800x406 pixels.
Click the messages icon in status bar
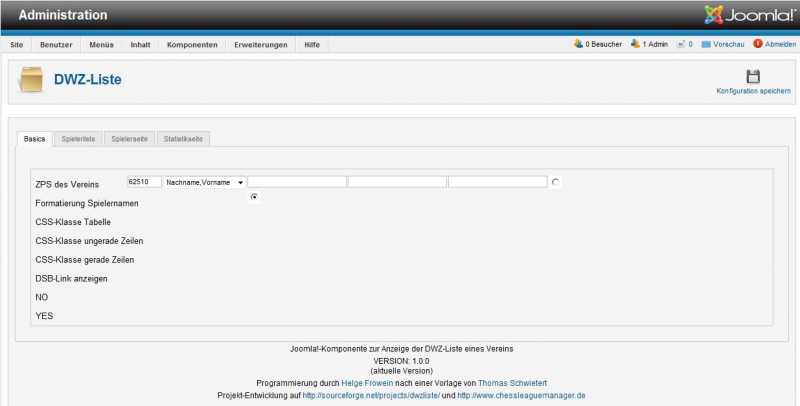pyautogui.click(x=681, y=44)
